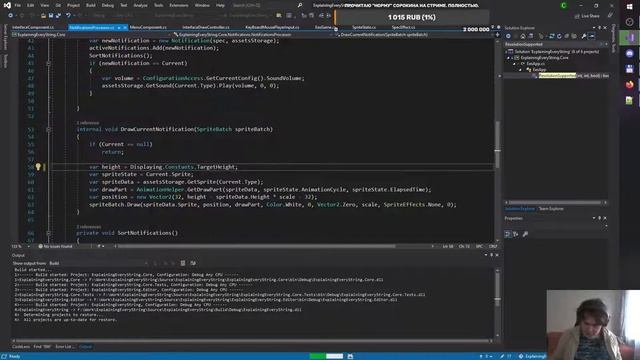Switch to KeyBoardMousePlayerInput.cs tab
The width and height of the screenshot is (640, 360).
pyautogui.click(x=272, y=27)
